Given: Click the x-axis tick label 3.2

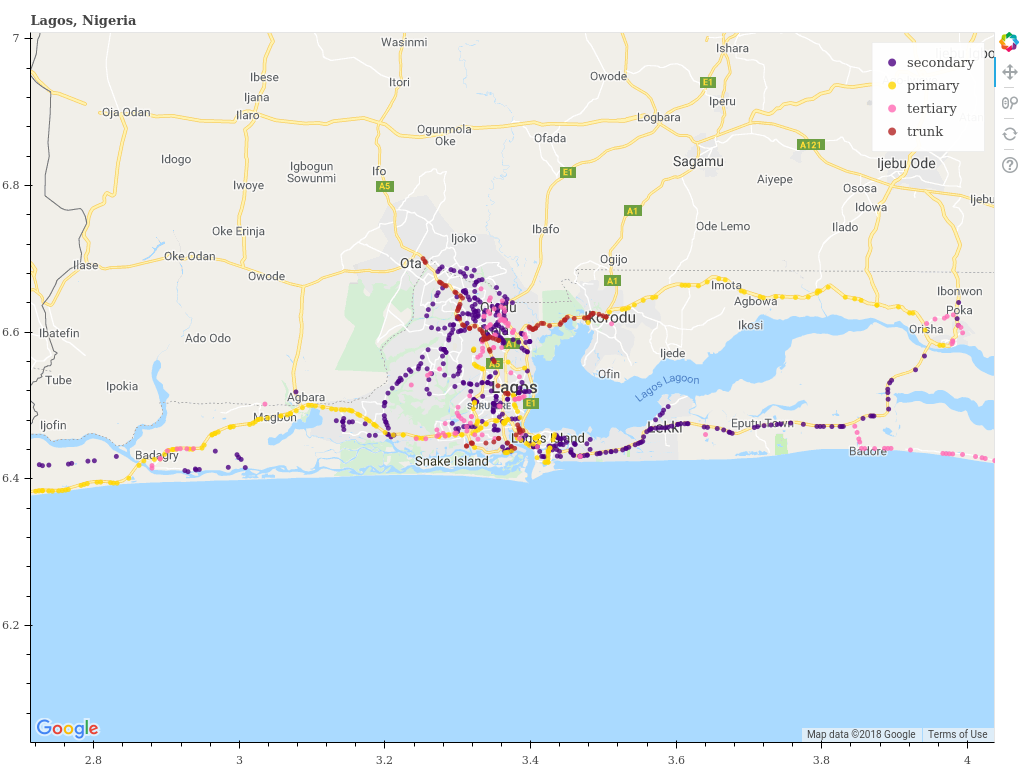Looking at the screenshot, I should (x=385, y=760).
